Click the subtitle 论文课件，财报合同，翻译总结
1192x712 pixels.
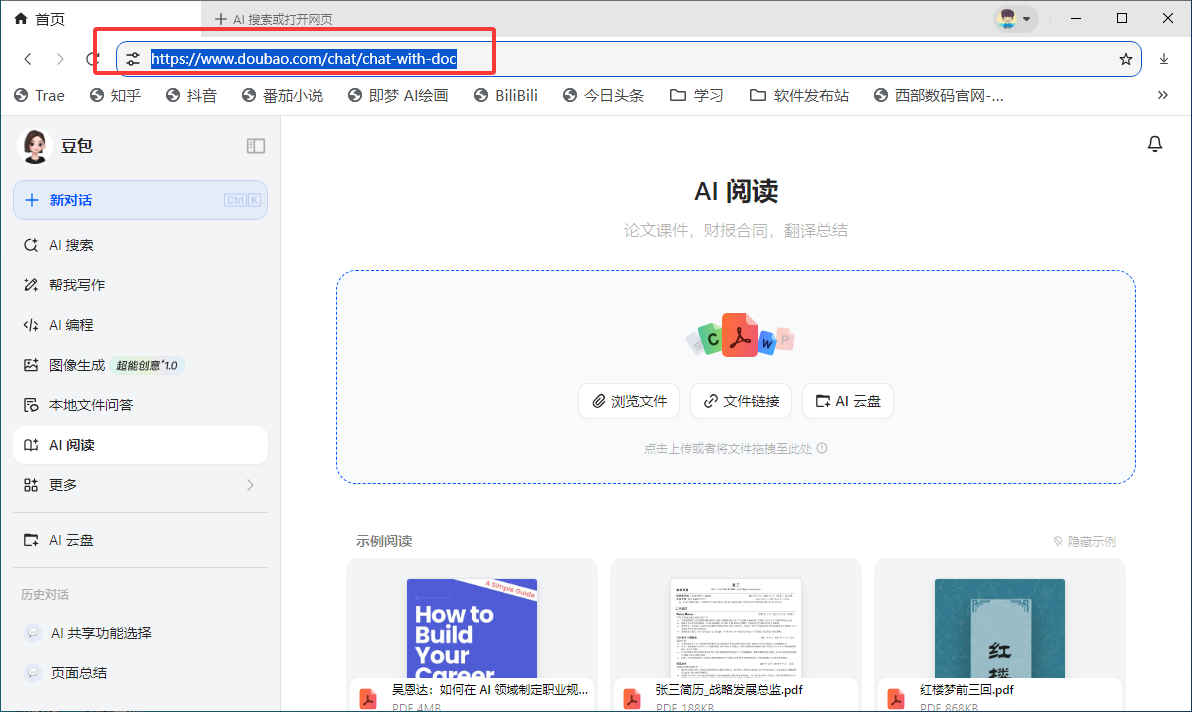pos(736,230)
